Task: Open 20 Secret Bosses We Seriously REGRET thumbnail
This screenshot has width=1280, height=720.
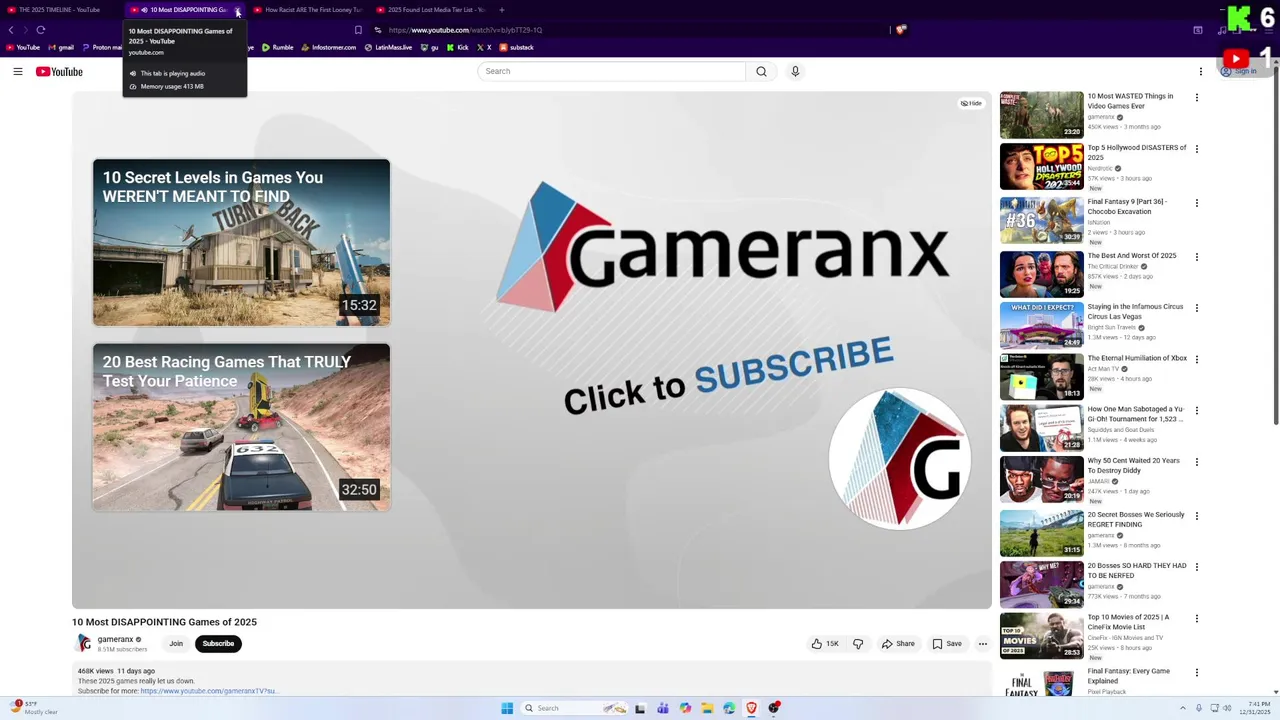Action: click(x=1041, y=533)
